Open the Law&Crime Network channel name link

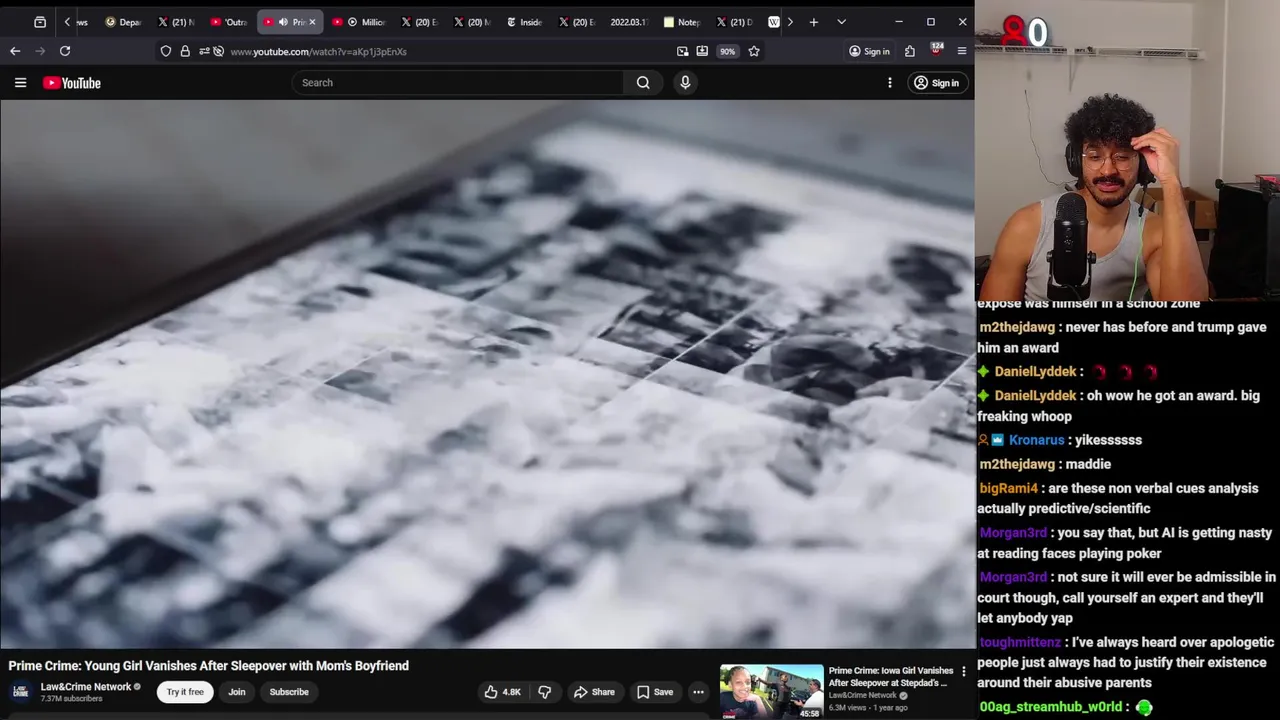[86, 687]
